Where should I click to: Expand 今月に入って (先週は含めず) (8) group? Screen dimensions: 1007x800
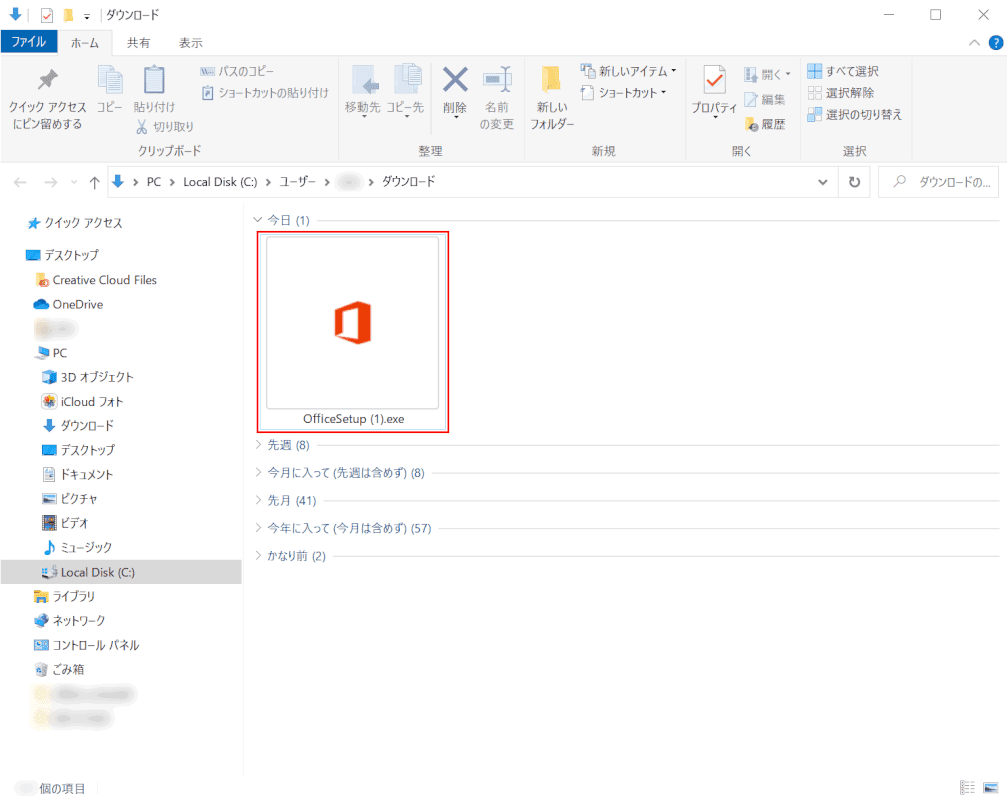258,473
